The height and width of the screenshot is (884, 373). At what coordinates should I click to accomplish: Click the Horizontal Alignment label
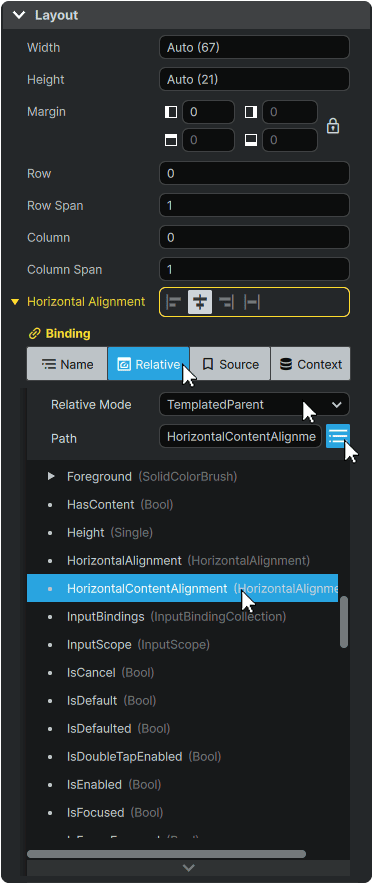[86, 302]
